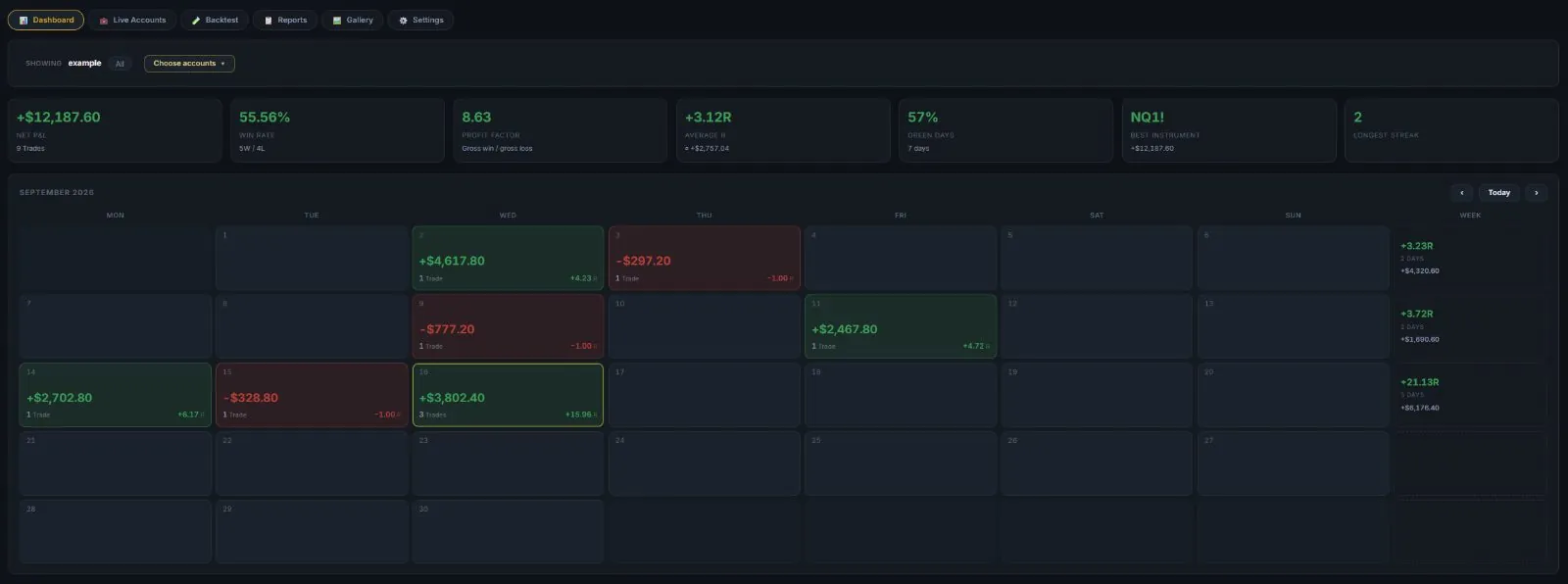Select the empty September 1 day cell
The width and height of the screenshot is (1568, 584).
coord(312,259)
